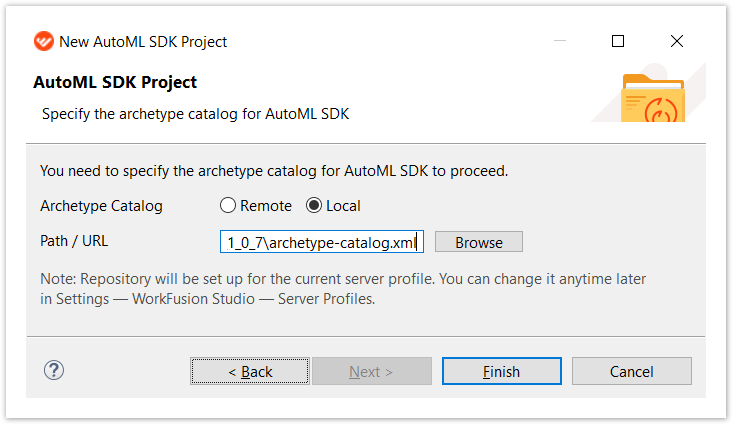Click the Archetype Catalog label
This screenshot has width=732, height=424.
(101, 206)
